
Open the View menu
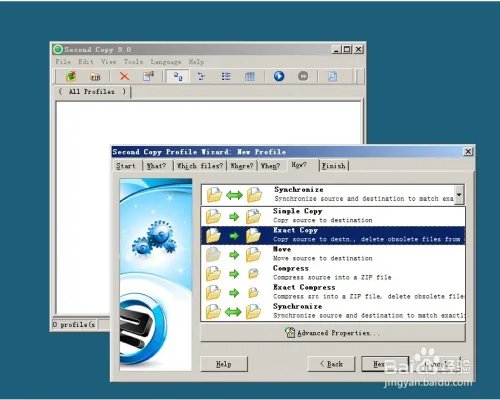tap(109, 62)
